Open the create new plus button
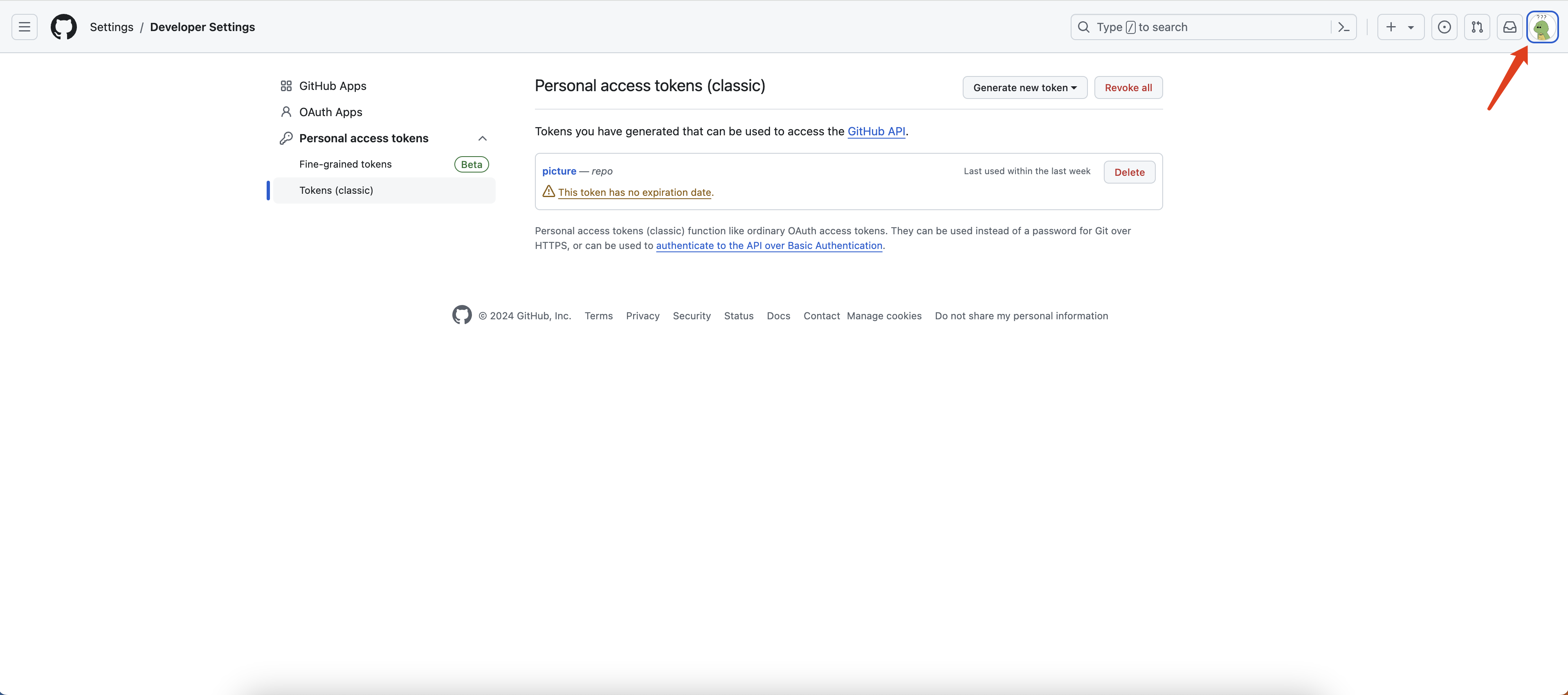 1391,27
